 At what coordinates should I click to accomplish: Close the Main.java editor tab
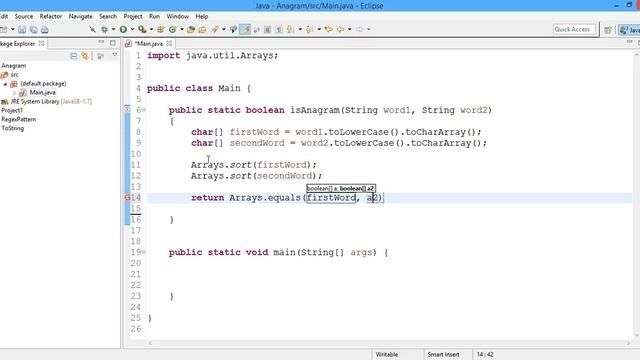pyautogui.click(x=169, y=43)
